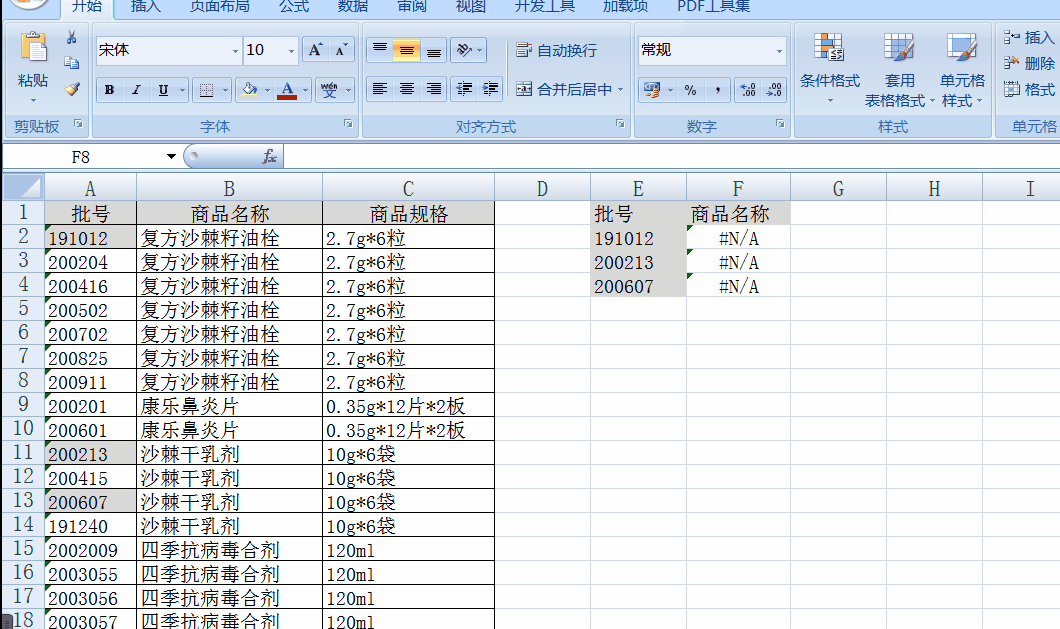Decrease font size with small A
The width and height of the screenshot is (1060, 629).
[x=341, y=50]
